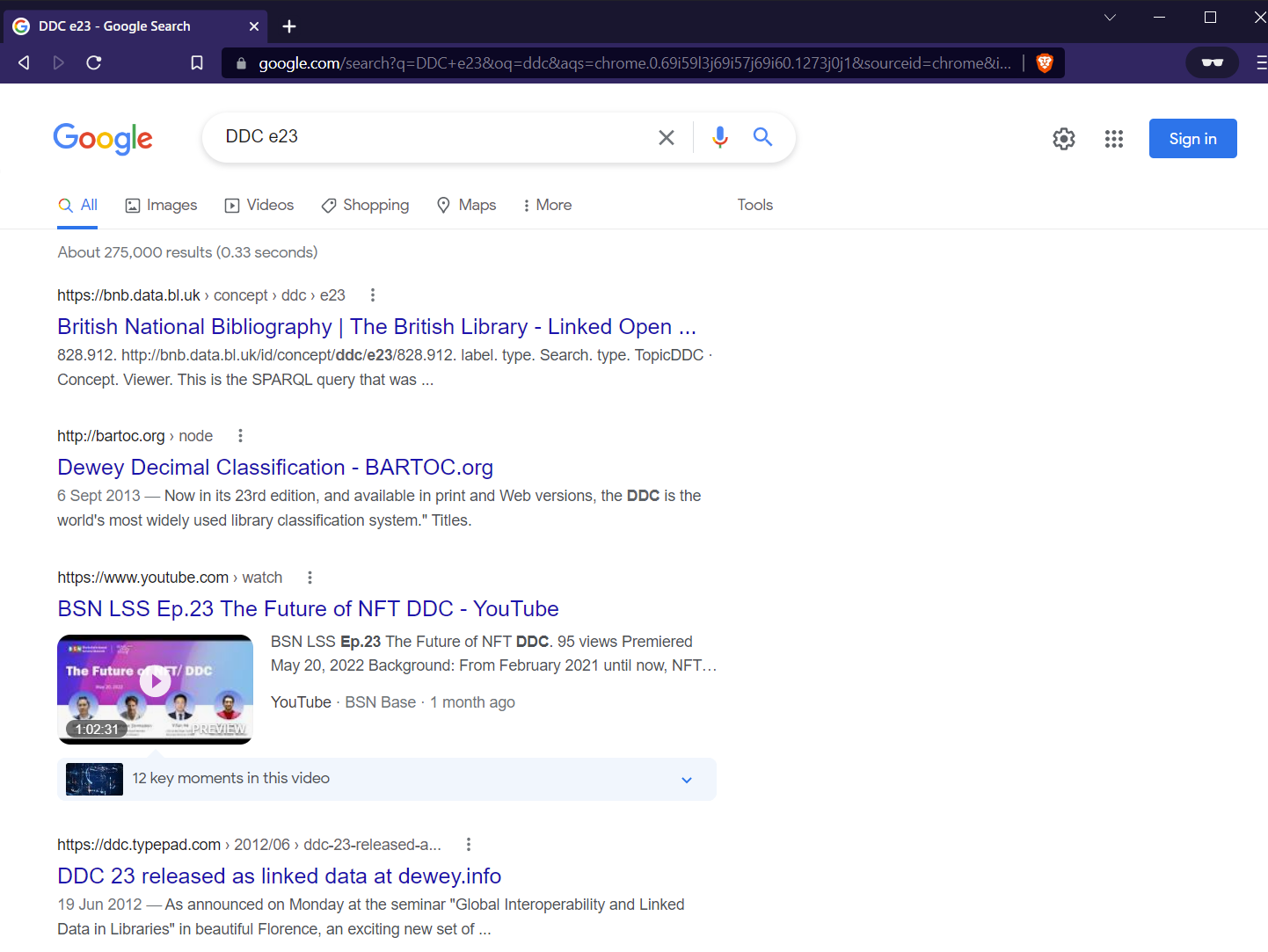This screenshot has height=952, width=1268.
Task: Bookmark this page with the bookmark icon
Action: point(197,62)
